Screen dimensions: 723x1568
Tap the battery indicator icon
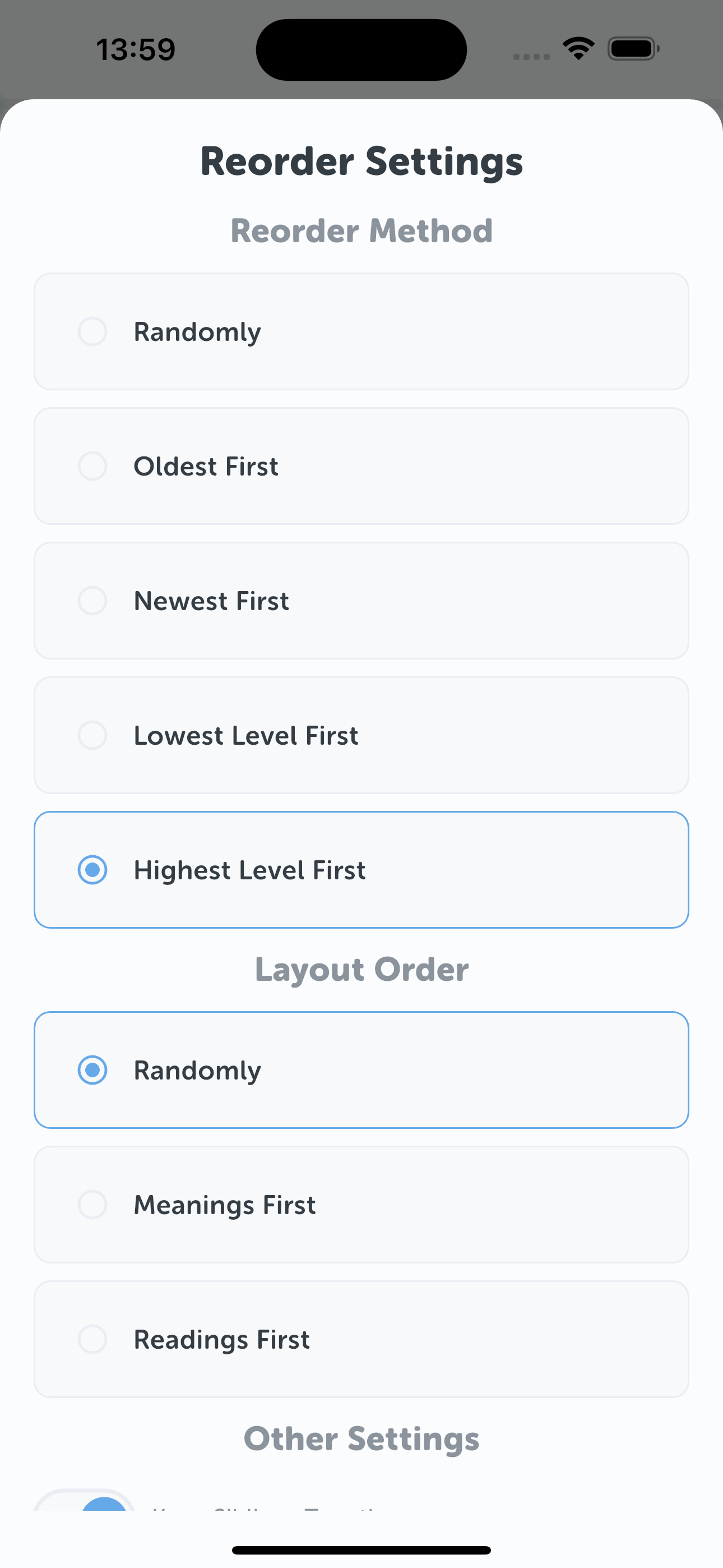(x=633, y=49)
